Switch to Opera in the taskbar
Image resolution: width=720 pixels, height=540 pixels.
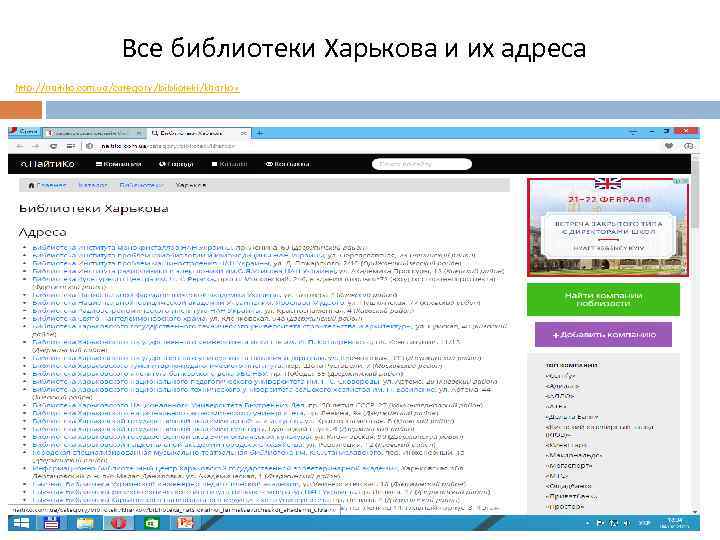coord(118,523)
